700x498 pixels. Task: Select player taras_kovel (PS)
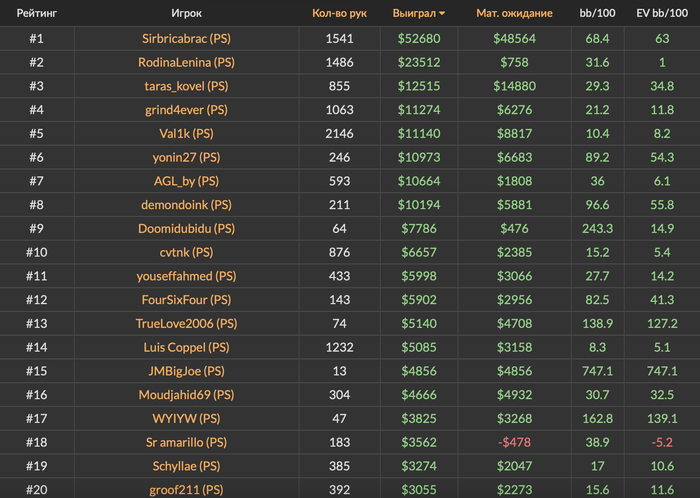click(186, 86)
